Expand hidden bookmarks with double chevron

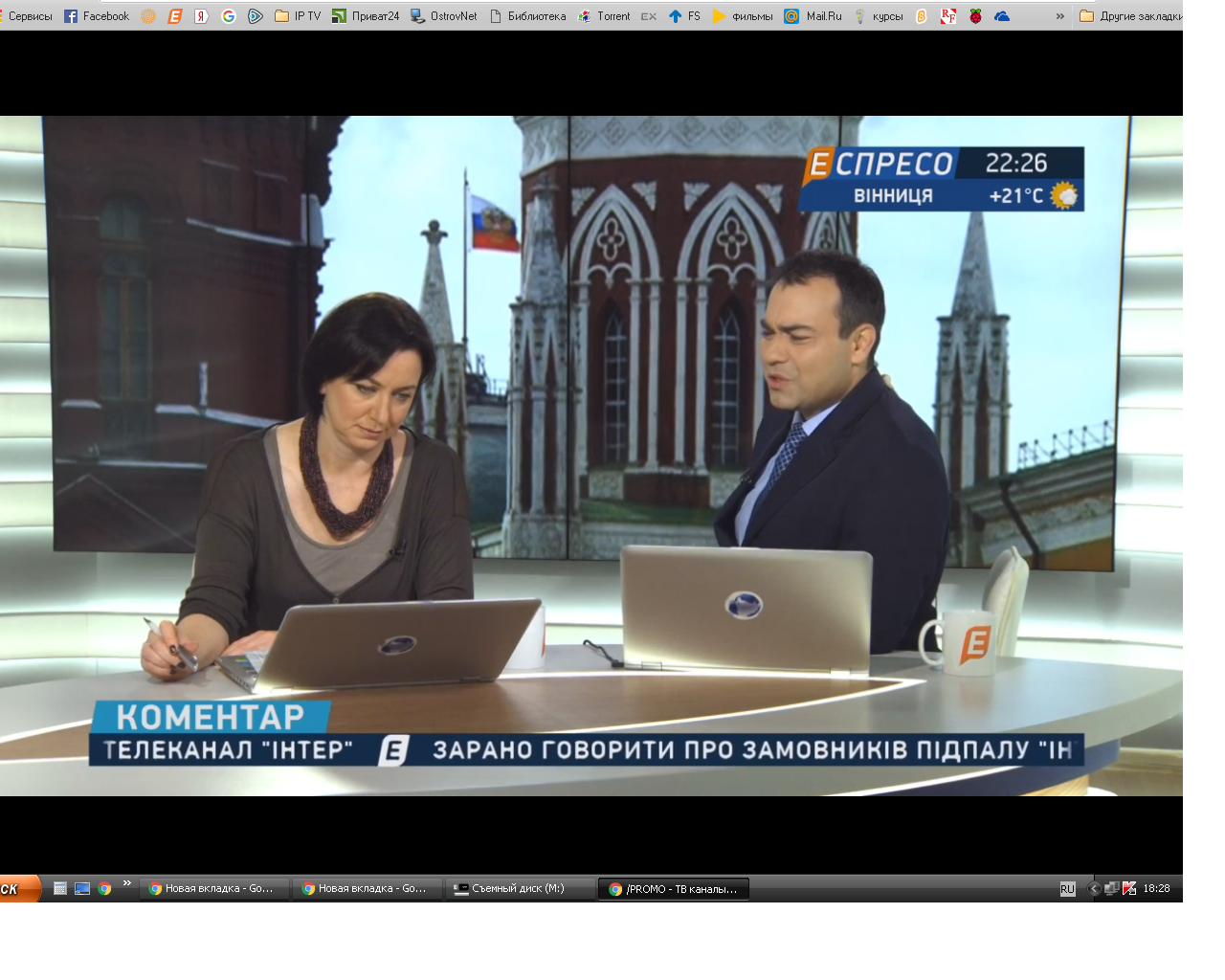1060,16
